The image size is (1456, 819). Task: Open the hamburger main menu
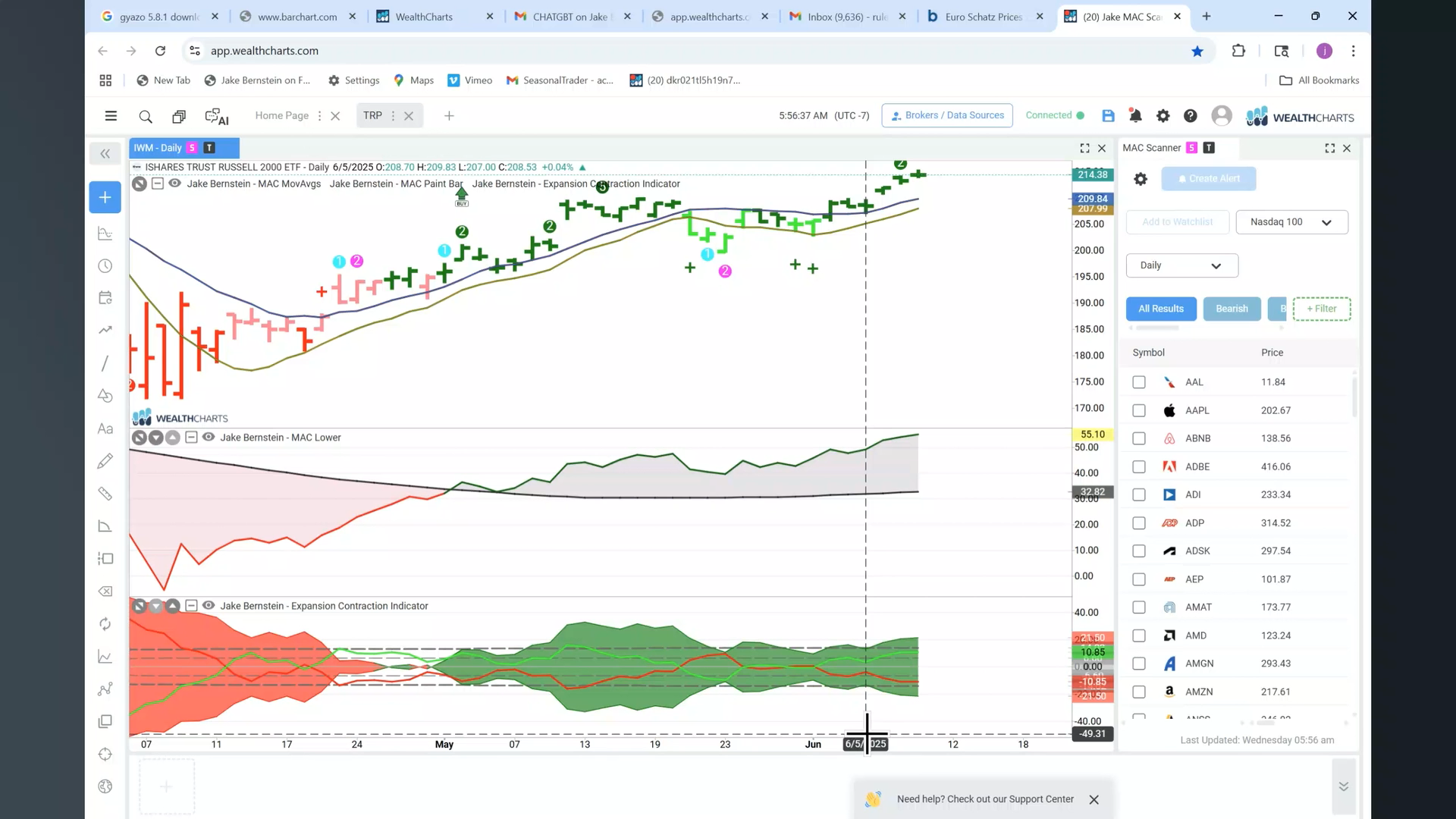point(111,116)
